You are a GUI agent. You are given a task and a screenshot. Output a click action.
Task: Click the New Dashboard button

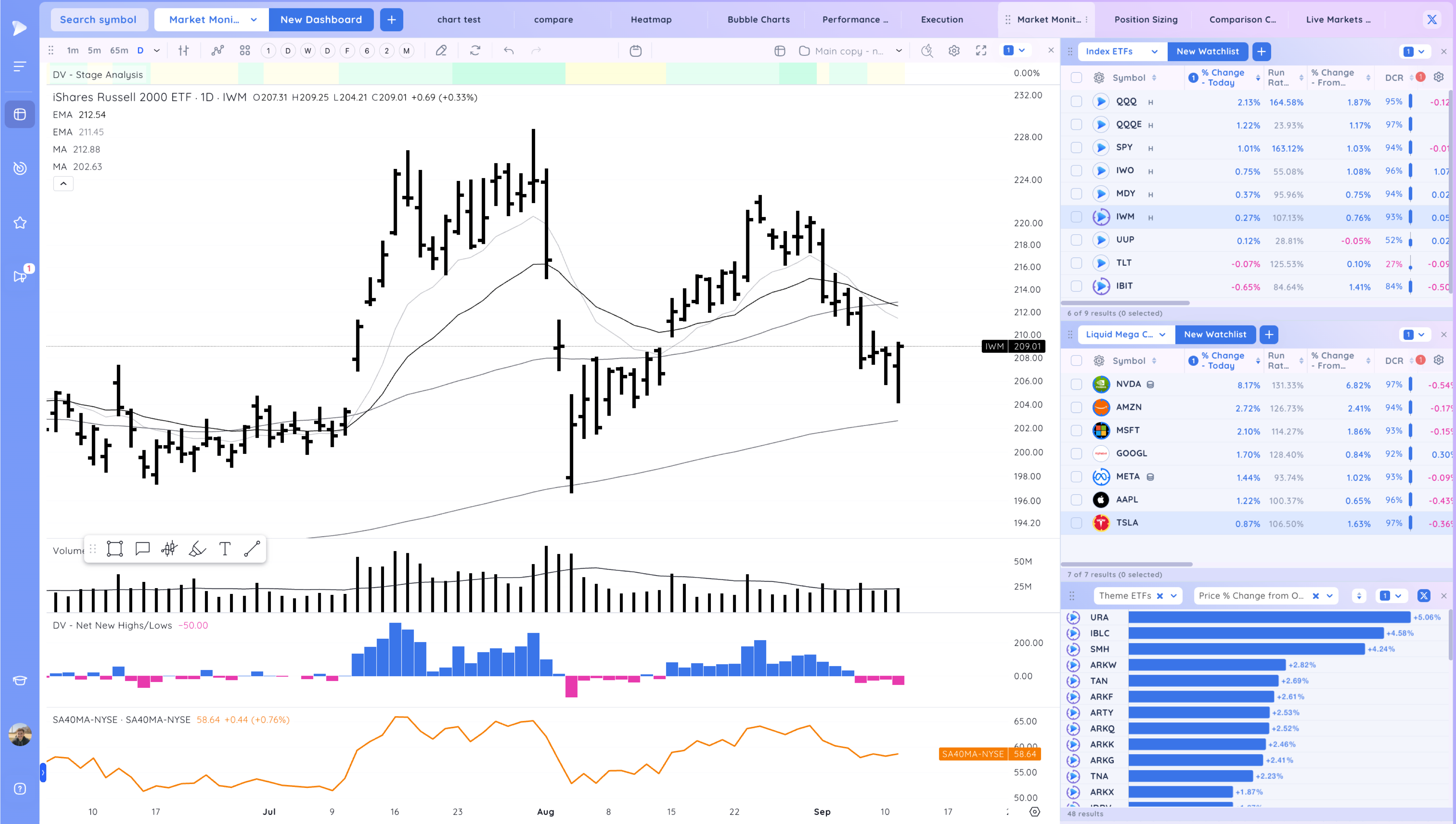tap(321, 20)
